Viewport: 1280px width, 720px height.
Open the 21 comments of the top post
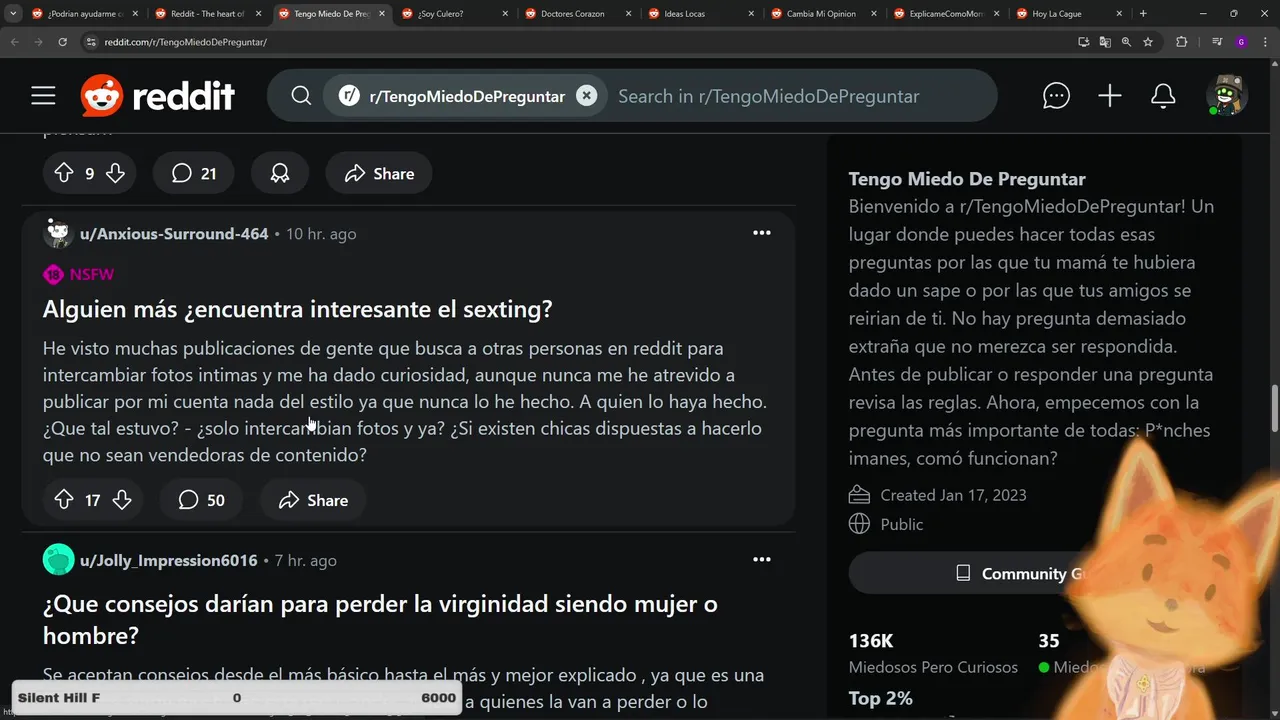(x=193, y=173)
